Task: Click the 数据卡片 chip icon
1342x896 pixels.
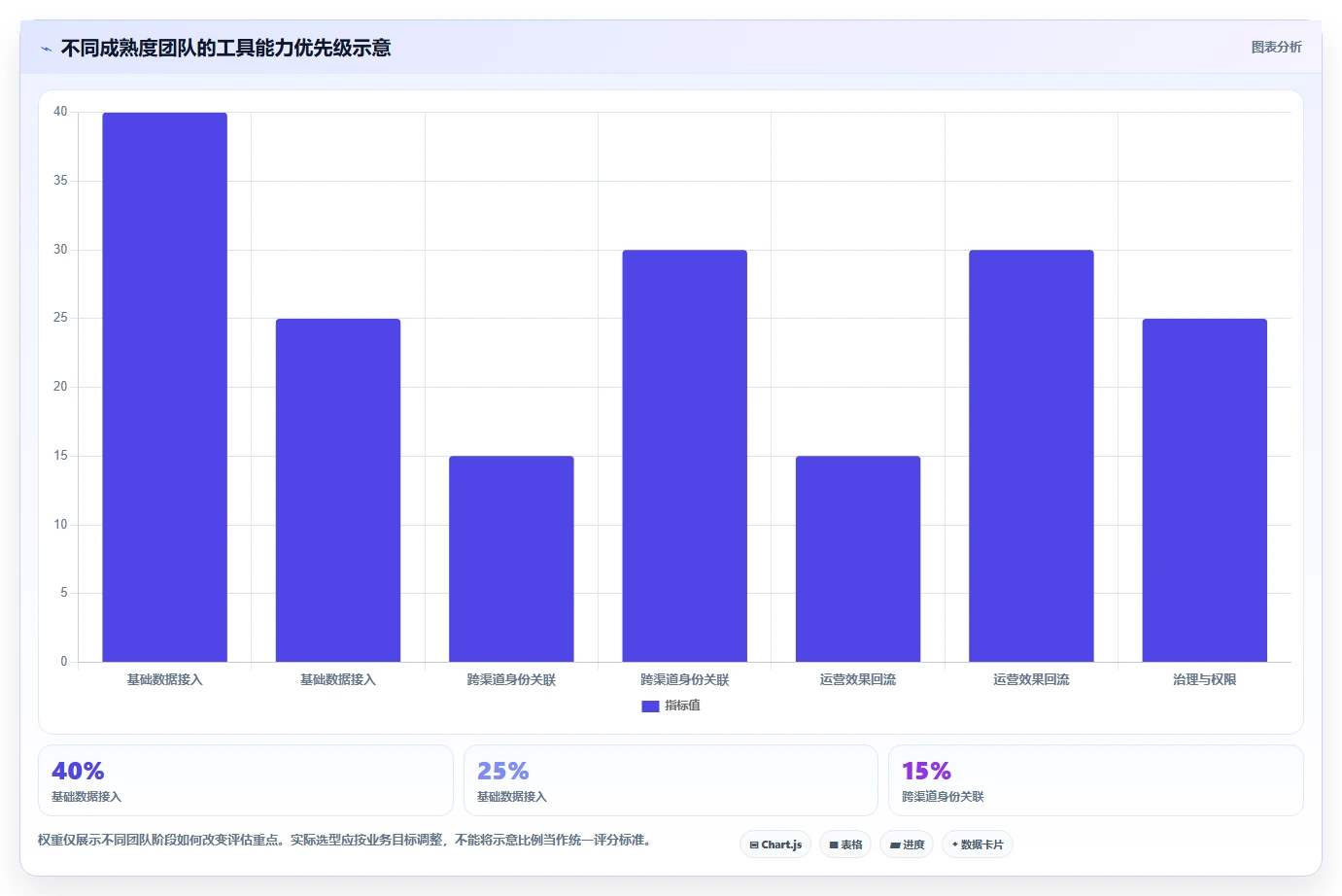Action: 955,844
